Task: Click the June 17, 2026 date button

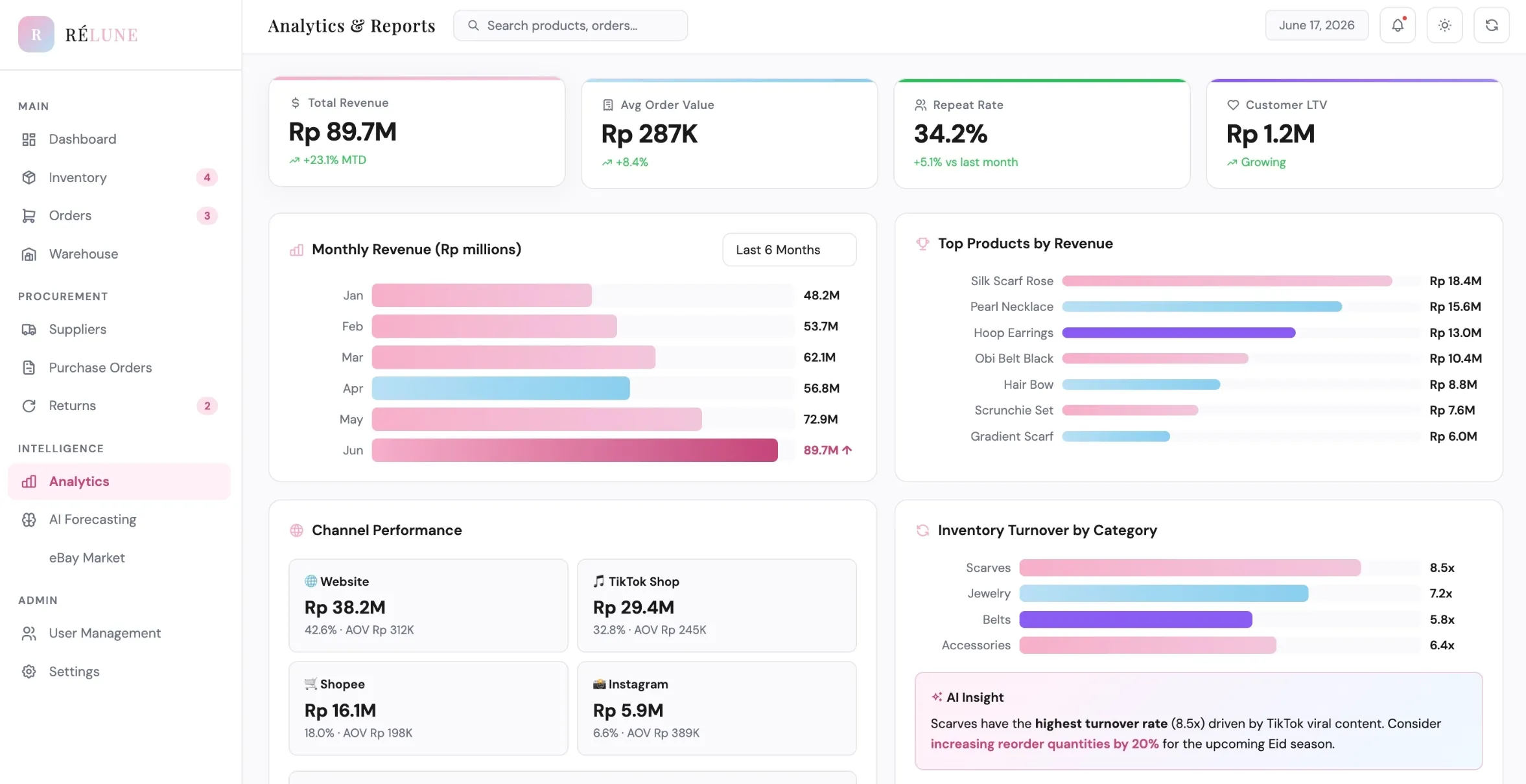Action: 1317,25
